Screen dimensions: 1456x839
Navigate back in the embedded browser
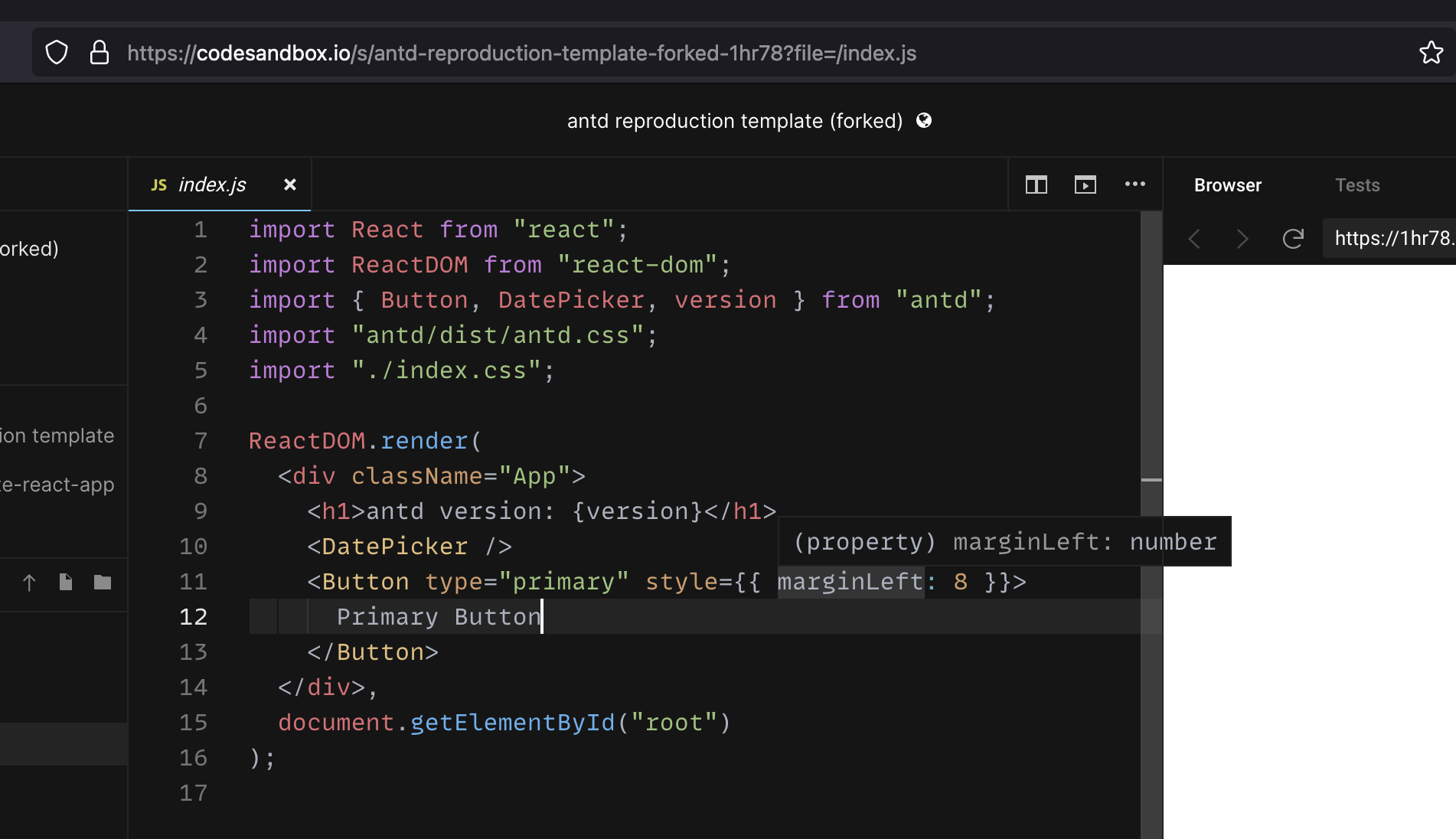point(1194,239)
